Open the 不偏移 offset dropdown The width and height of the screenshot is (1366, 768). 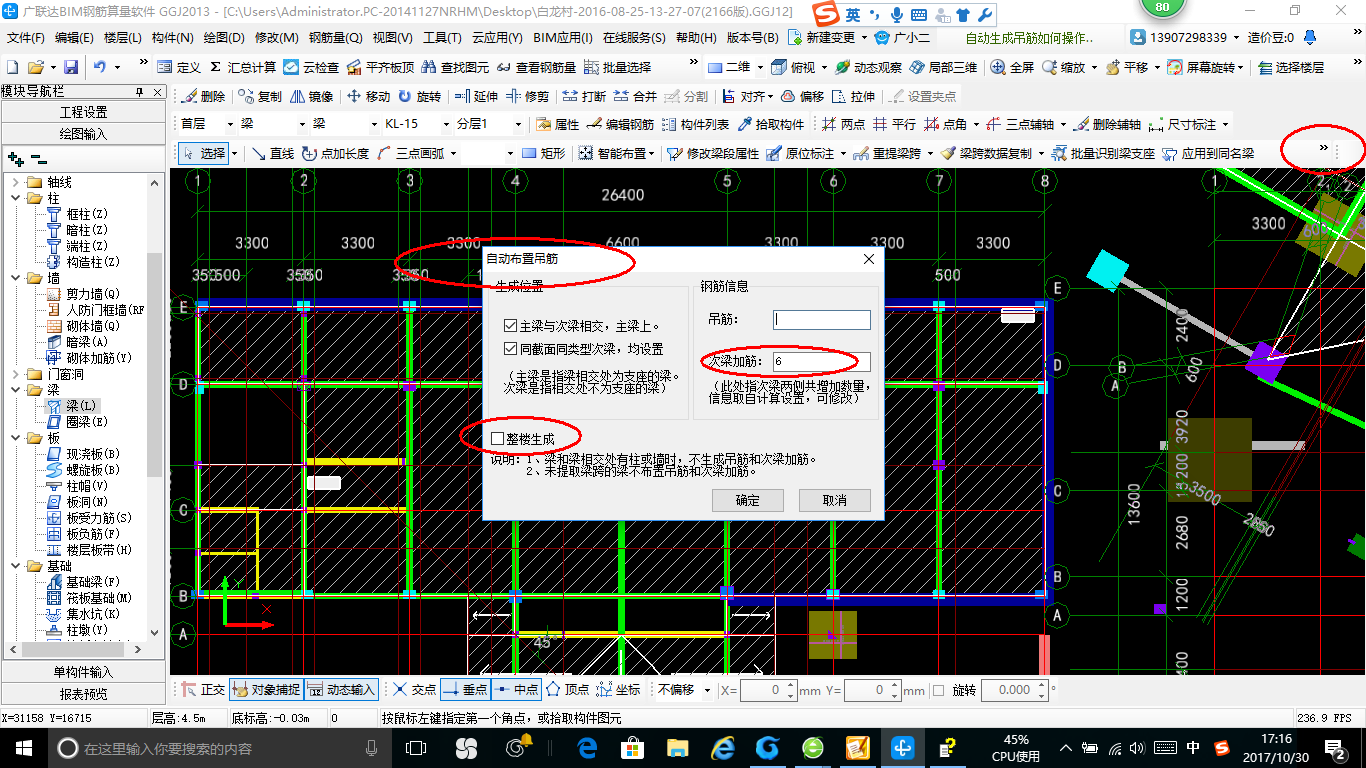click(708, 690)
